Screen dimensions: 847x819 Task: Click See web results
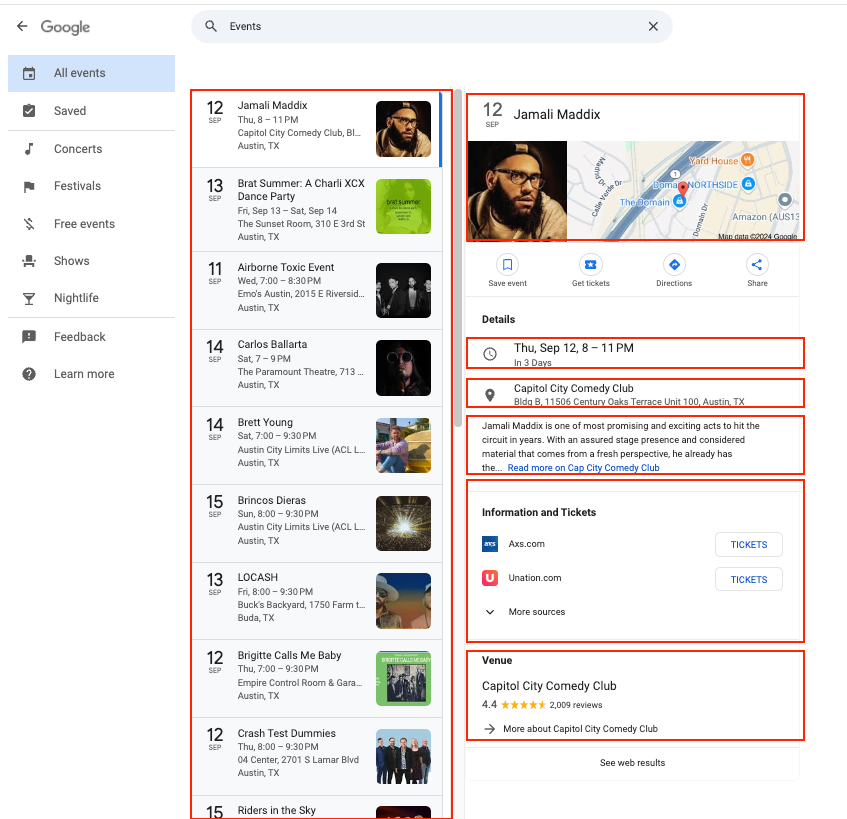(633, 763)
